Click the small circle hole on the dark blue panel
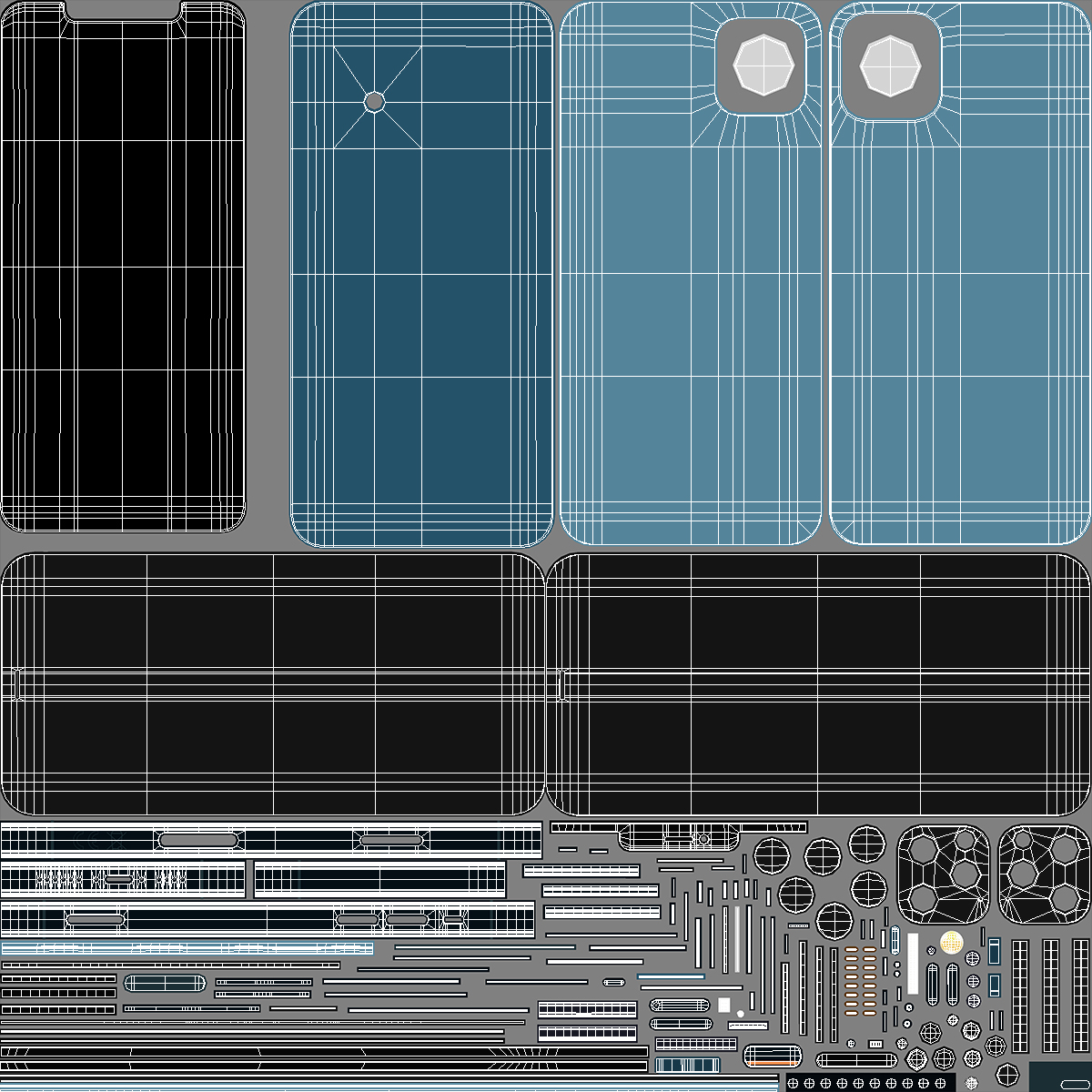 click(x=374, y=101)
